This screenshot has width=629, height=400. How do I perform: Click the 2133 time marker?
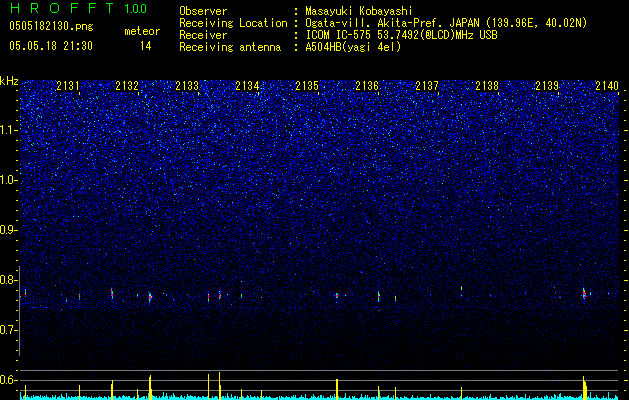(187, 85)
